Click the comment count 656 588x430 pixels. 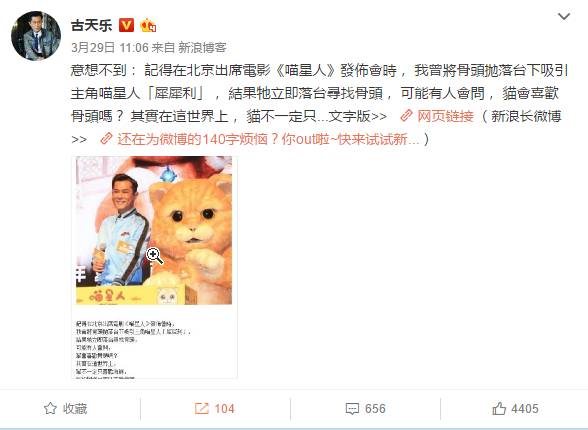(x=375, y=409)
